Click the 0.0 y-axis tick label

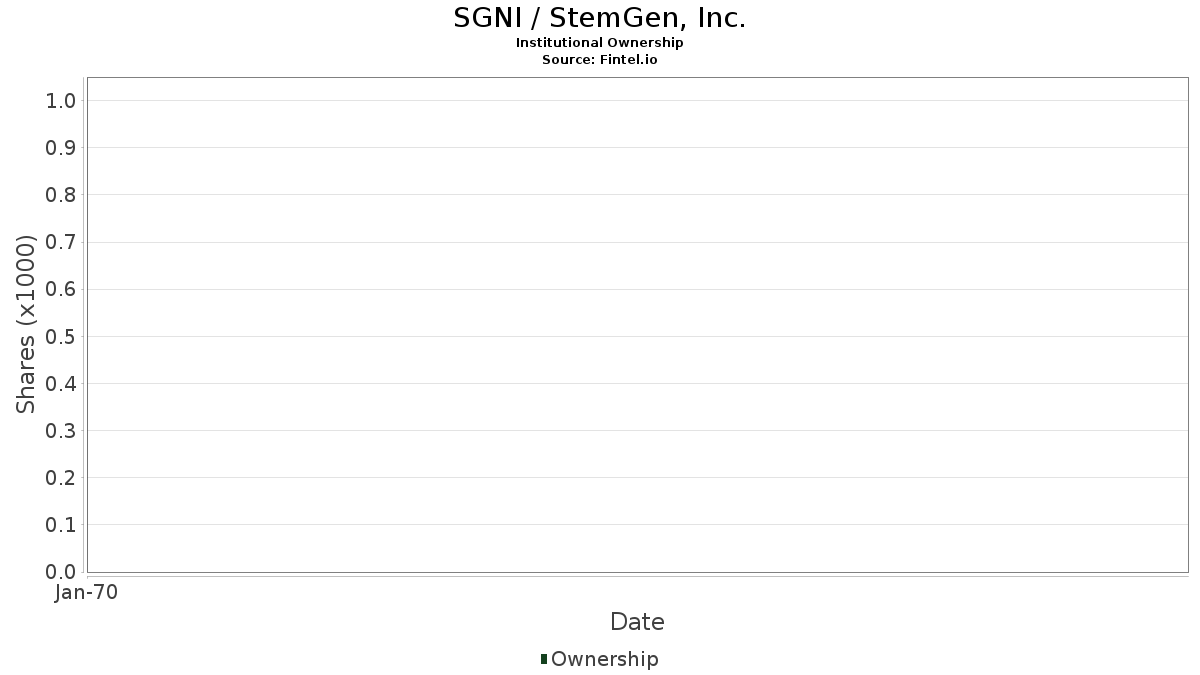[61, 572]
